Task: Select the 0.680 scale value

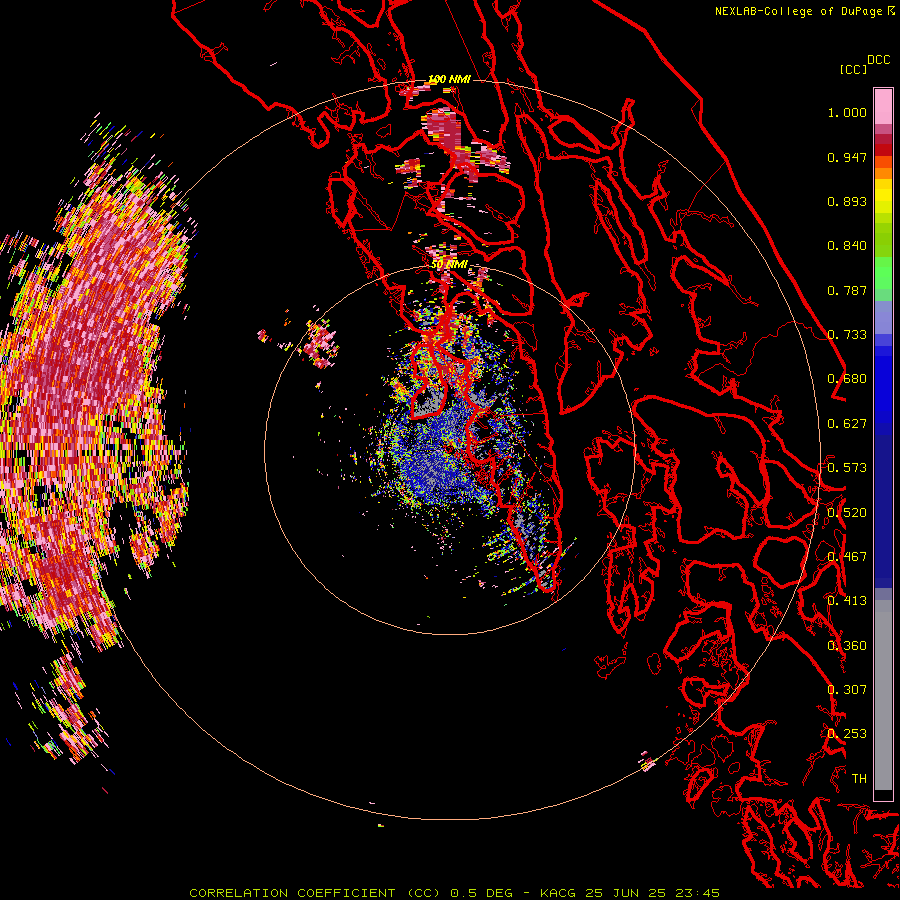Action: tap(847, 379)
